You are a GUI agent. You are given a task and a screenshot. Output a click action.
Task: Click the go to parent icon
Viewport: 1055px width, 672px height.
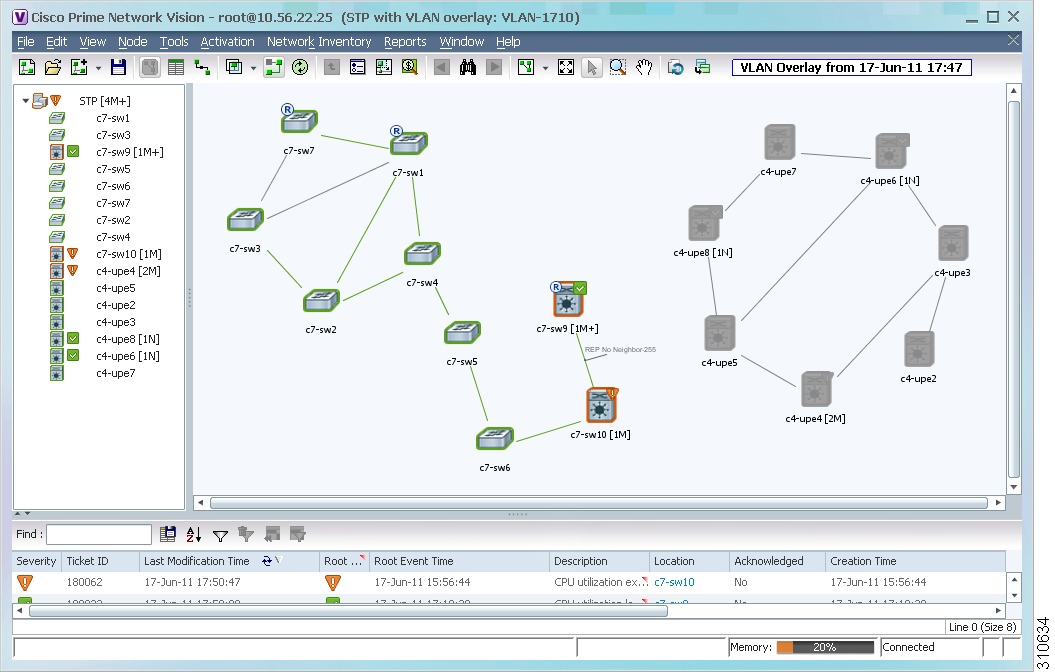(x=332, y=67)
